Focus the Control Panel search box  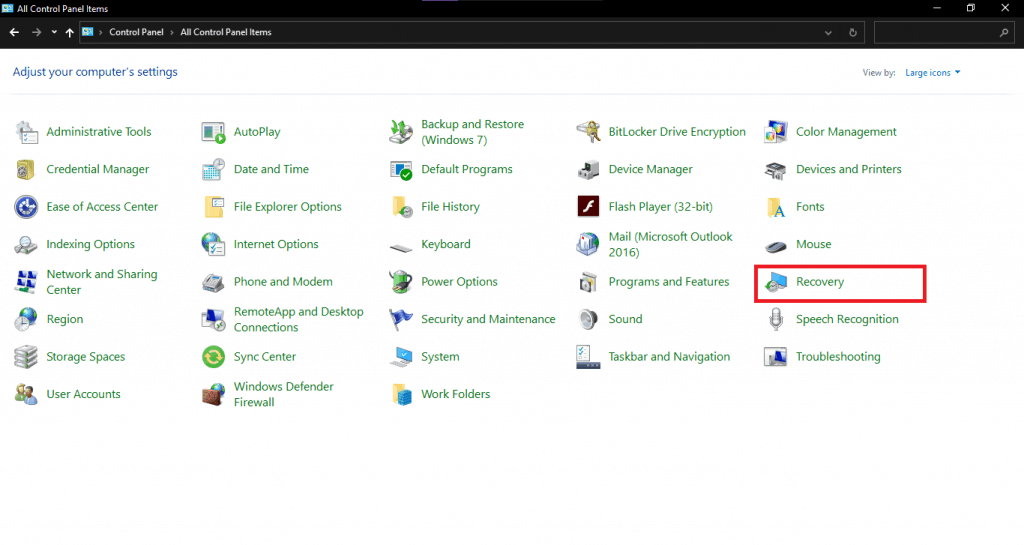944,32
